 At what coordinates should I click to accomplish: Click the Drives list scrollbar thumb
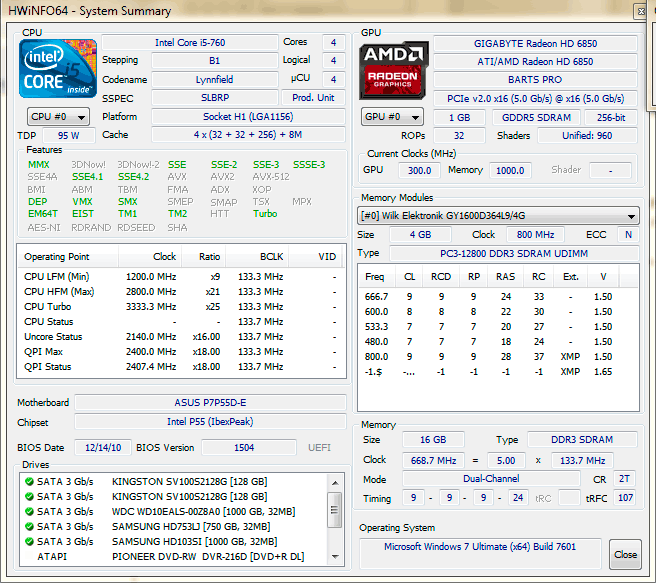(x=334, y=510)
